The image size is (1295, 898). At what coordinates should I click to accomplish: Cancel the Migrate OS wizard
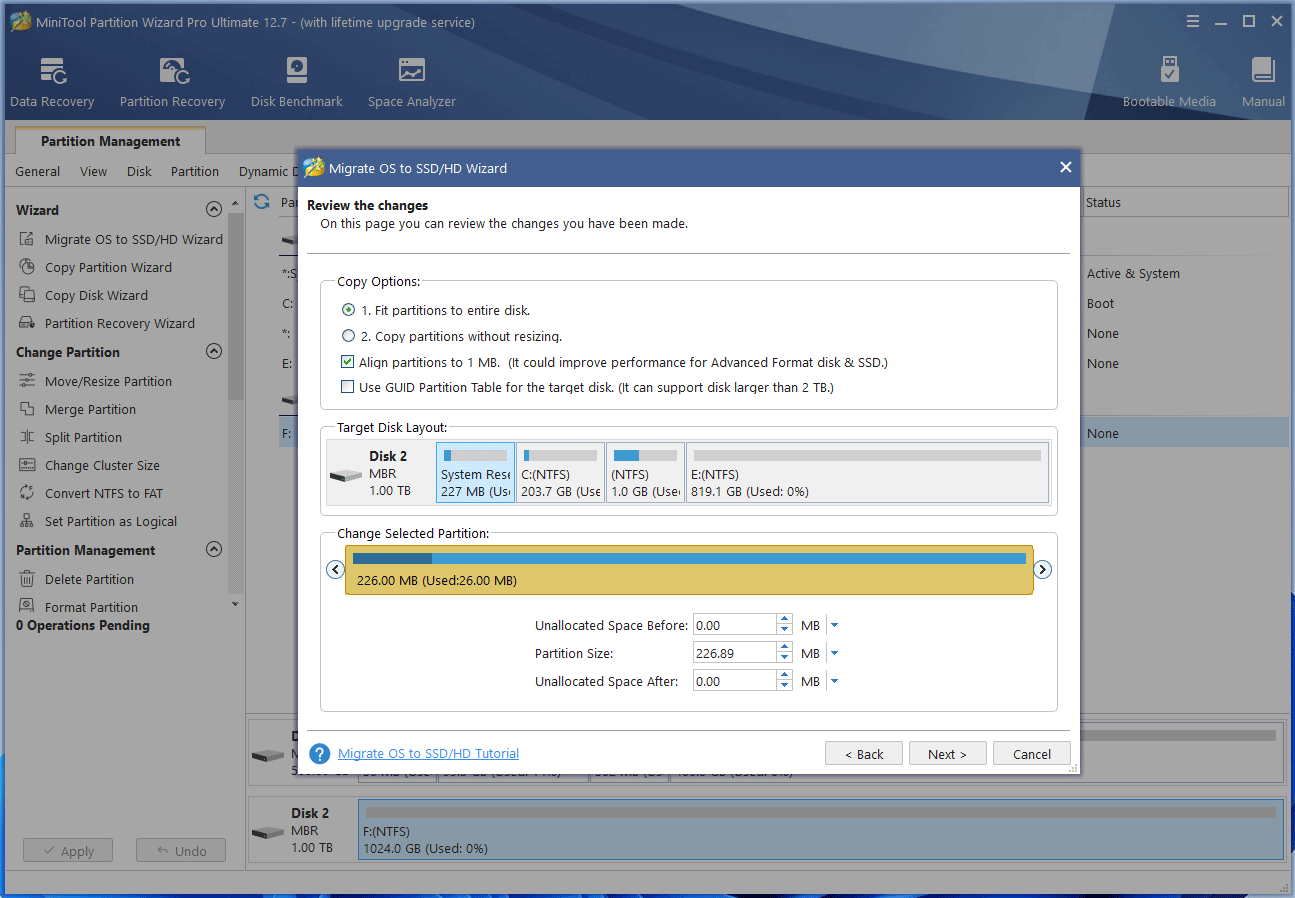click(x=1032, y=754)
